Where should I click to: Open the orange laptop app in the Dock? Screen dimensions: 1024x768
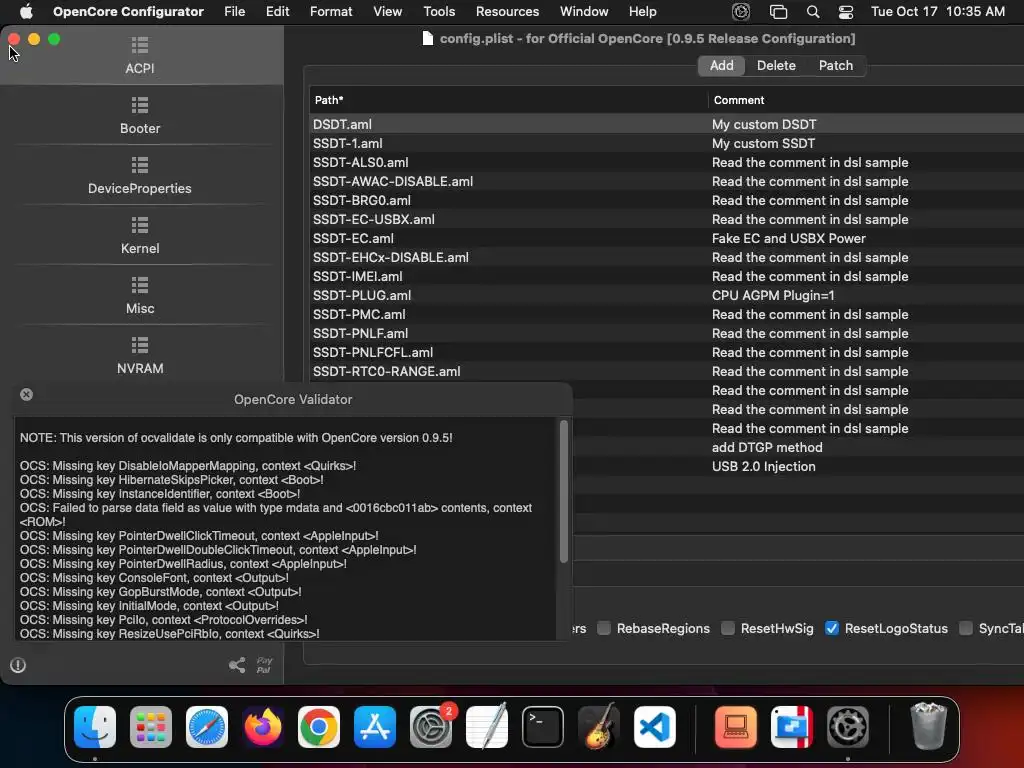tap(736, 727)
